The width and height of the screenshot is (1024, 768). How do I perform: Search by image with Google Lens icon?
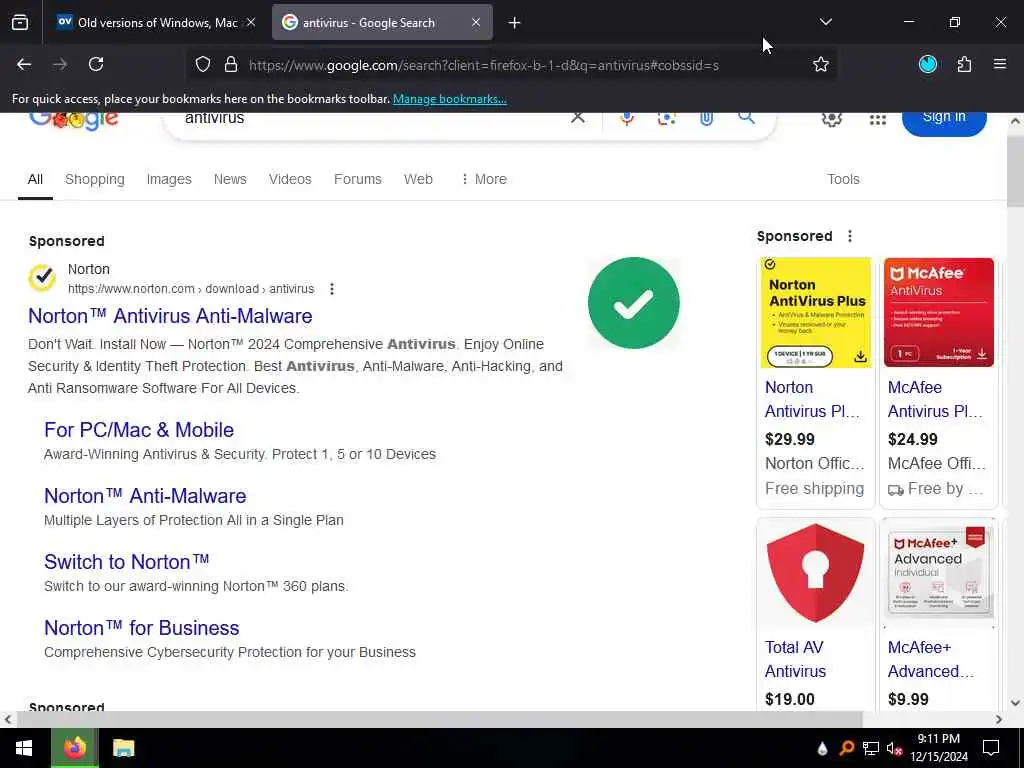click(x=667, y=118)
